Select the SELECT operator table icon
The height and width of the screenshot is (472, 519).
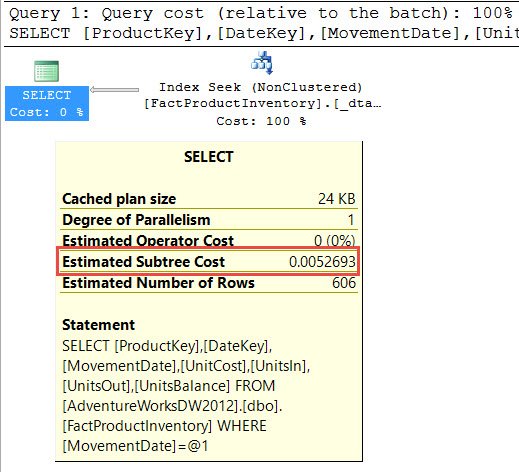[46, 71]
